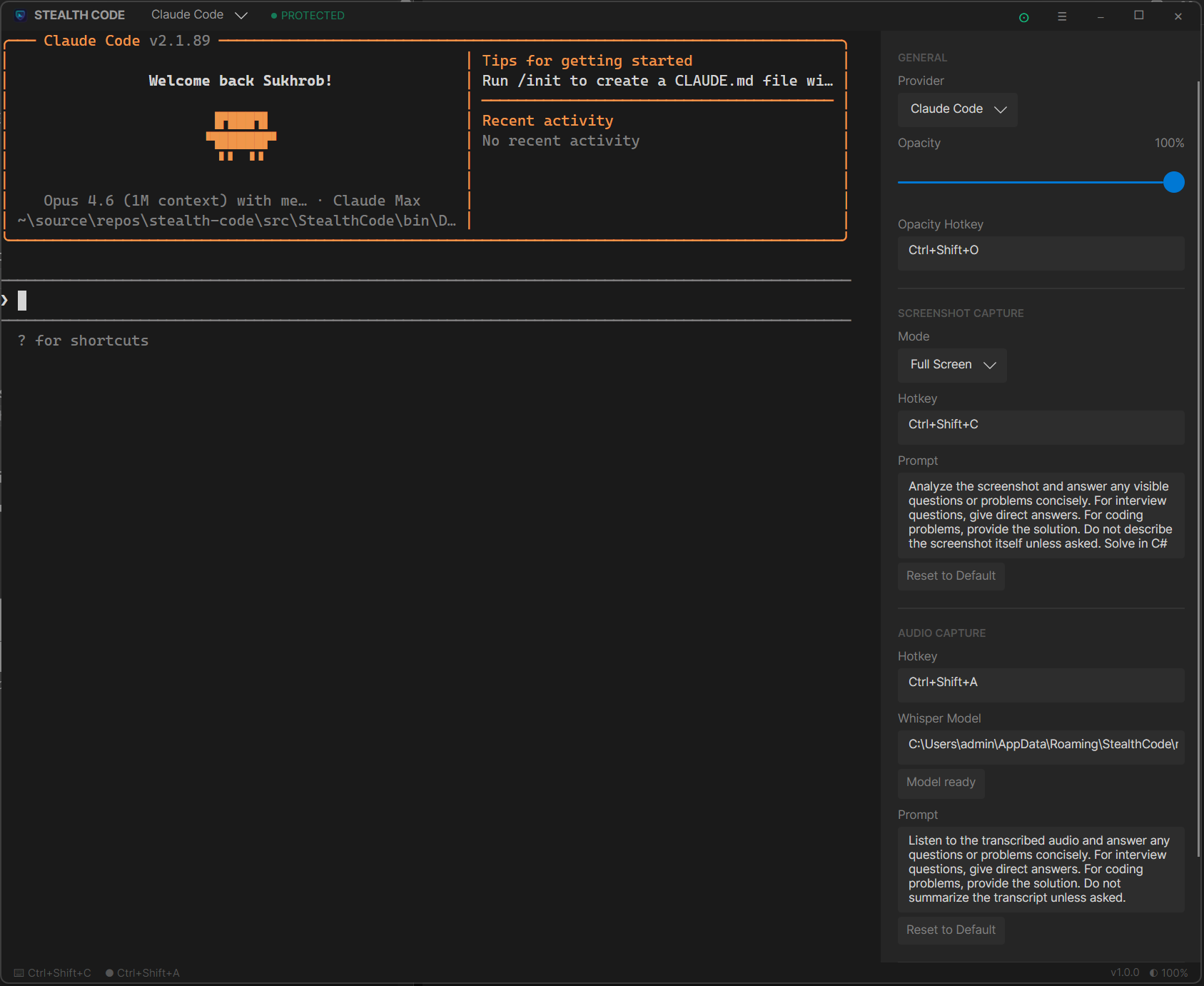
Task: Expand the Provider Claude Code dropdown
Action: (957, 109)
